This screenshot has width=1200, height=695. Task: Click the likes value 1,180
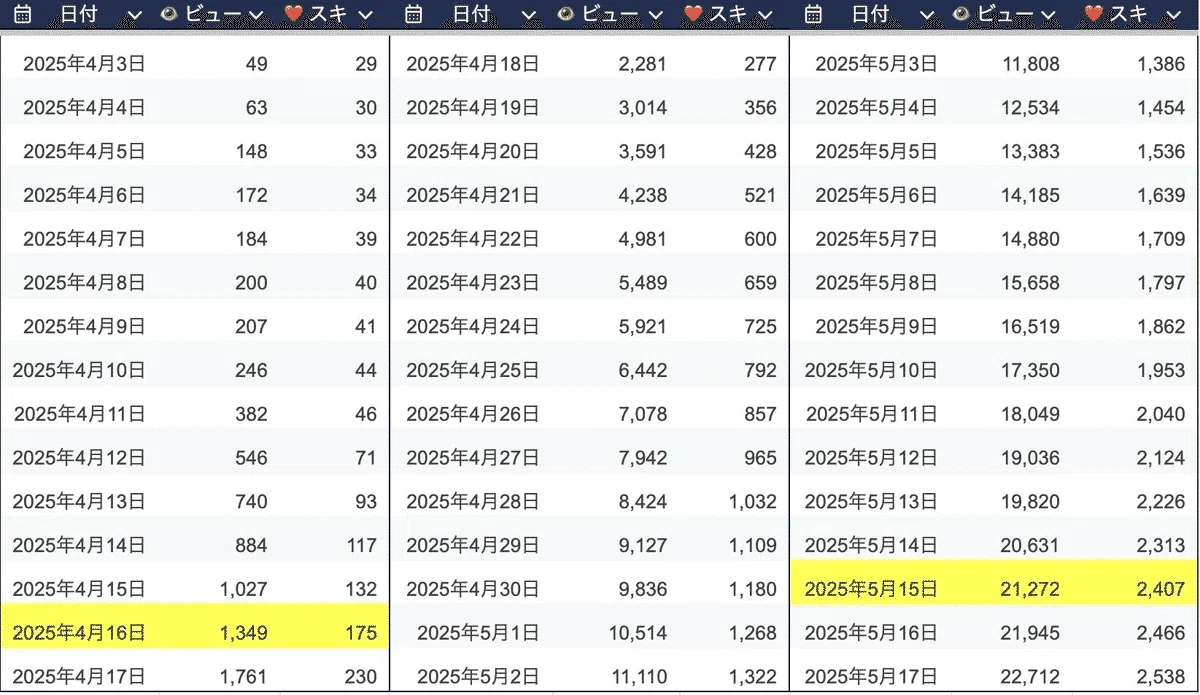coord(752,589)
